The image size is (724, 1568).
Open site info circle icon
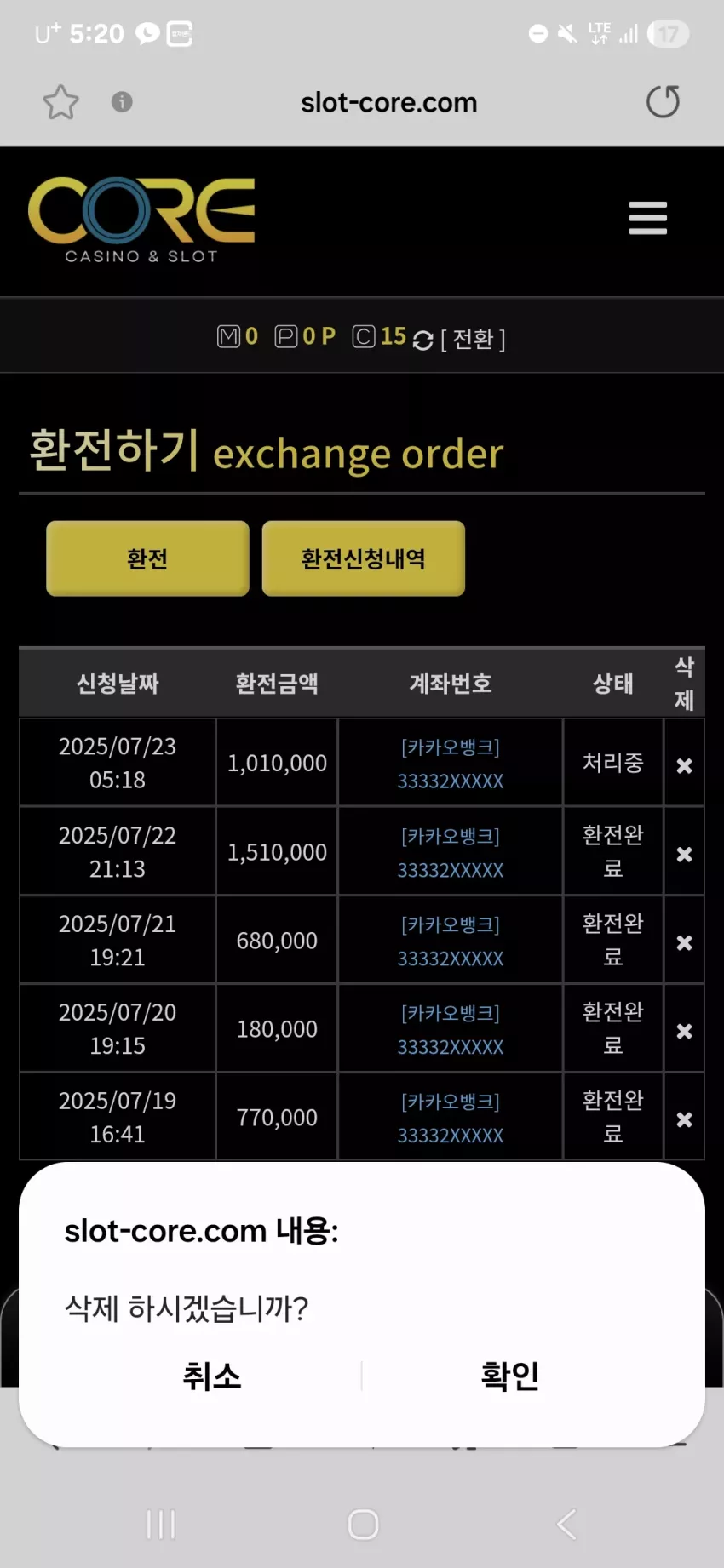pos(122,102)
